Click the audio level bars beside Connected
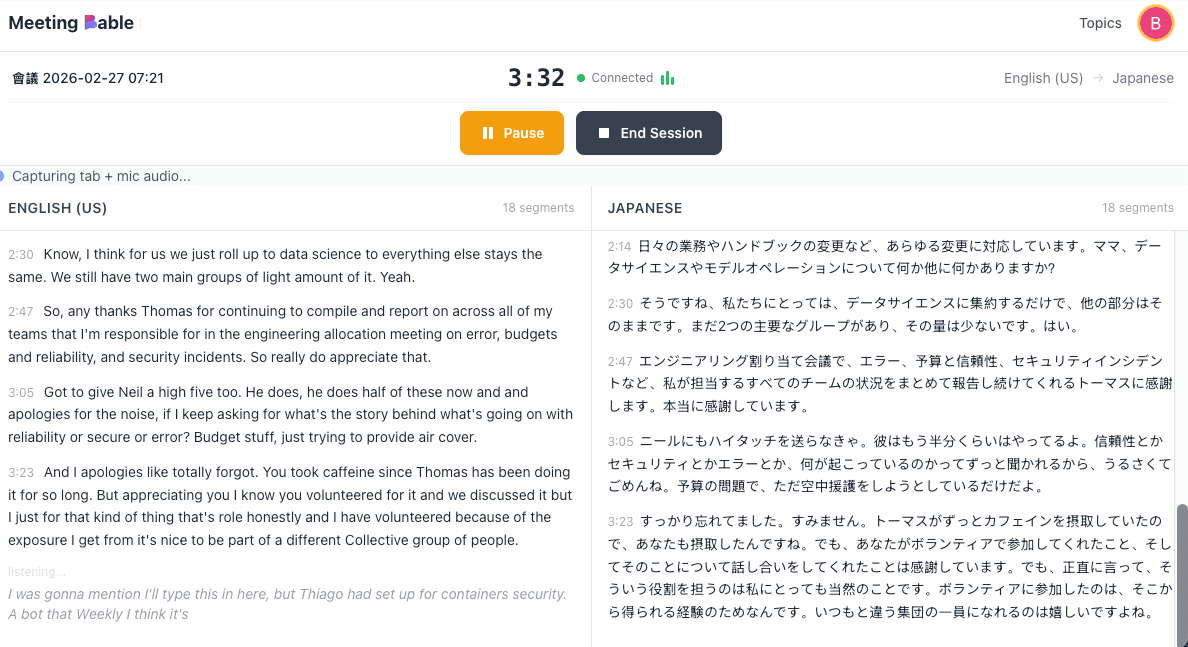 coord(667,76)
